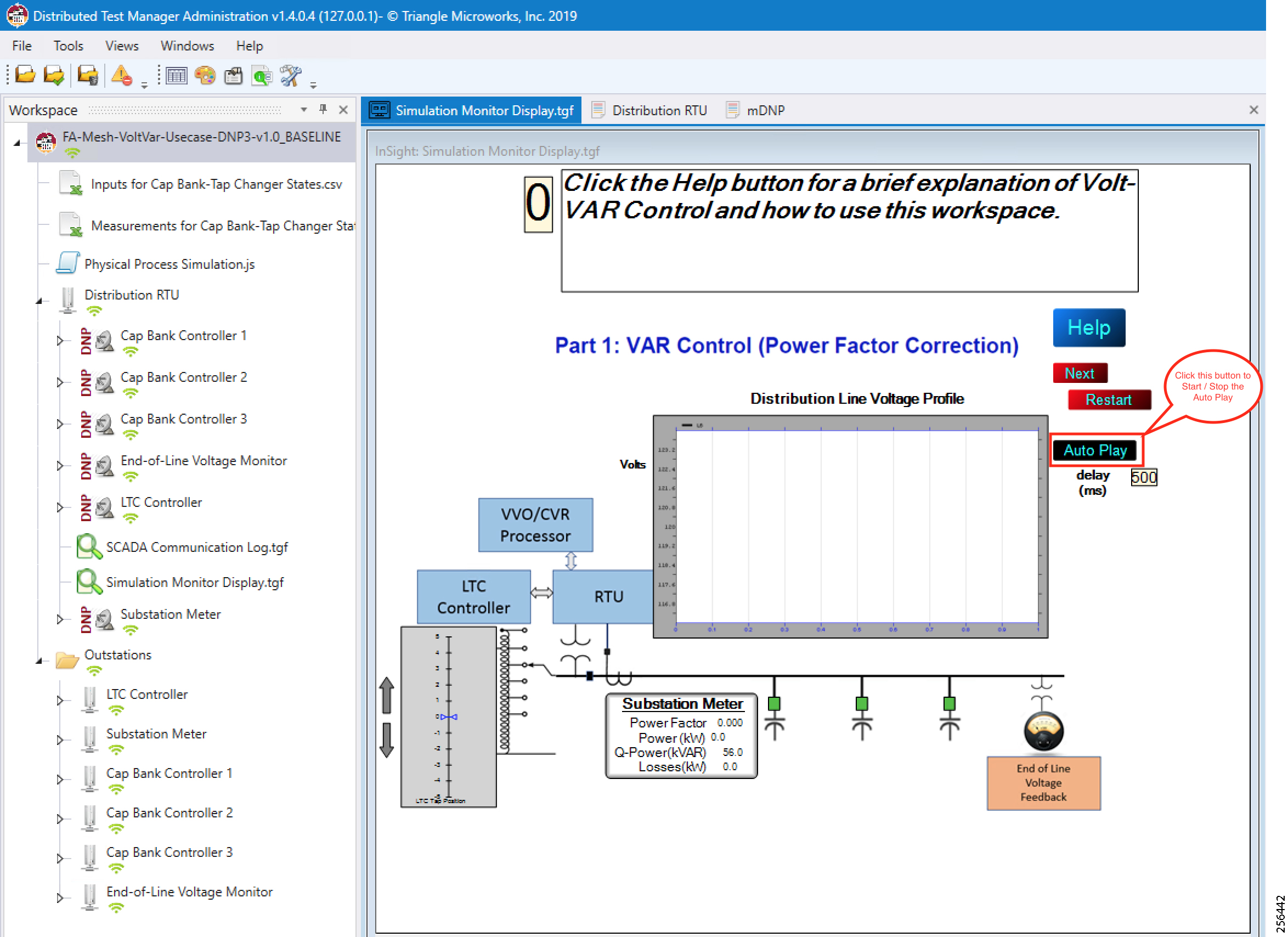Select Inputs for Cap Bank-Tap Changer States.csv

[216, 184]
